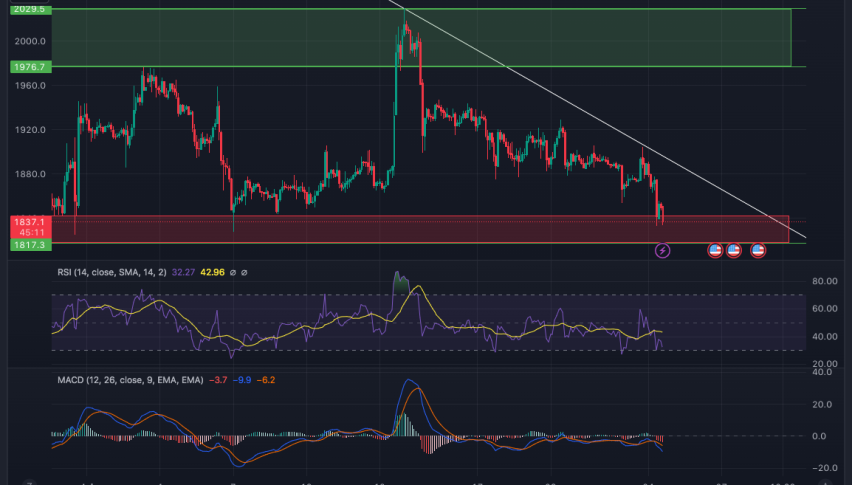
Task: Click the purple lightning event icon
Action: 662,250
